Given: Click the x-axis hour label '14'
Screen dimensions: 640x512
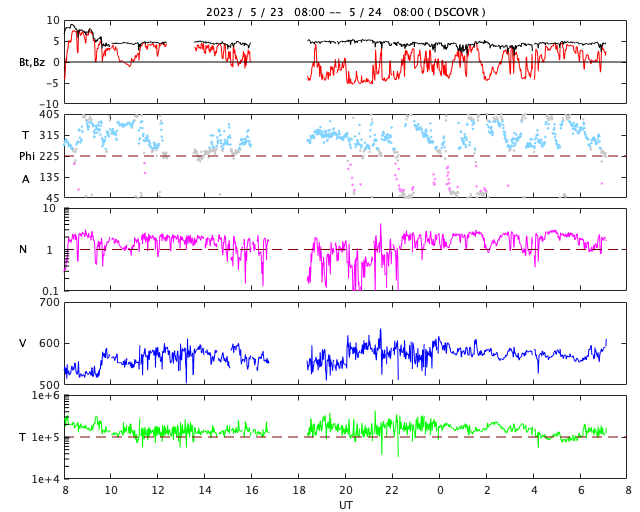Looking at the screenshot, I should click(205, 490).
